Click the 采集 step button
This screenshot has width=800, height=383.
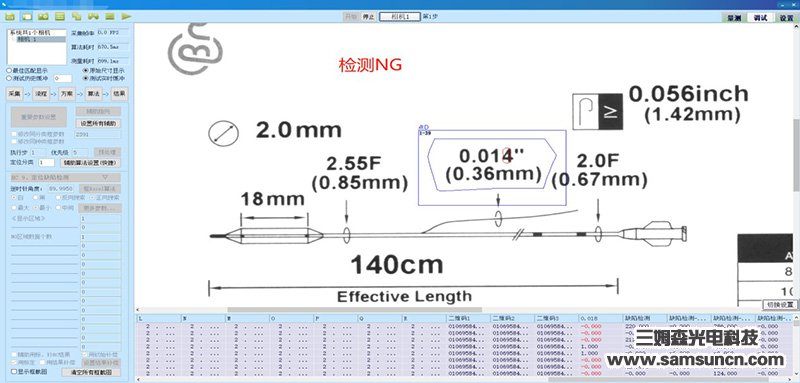(x=14, y=94)
